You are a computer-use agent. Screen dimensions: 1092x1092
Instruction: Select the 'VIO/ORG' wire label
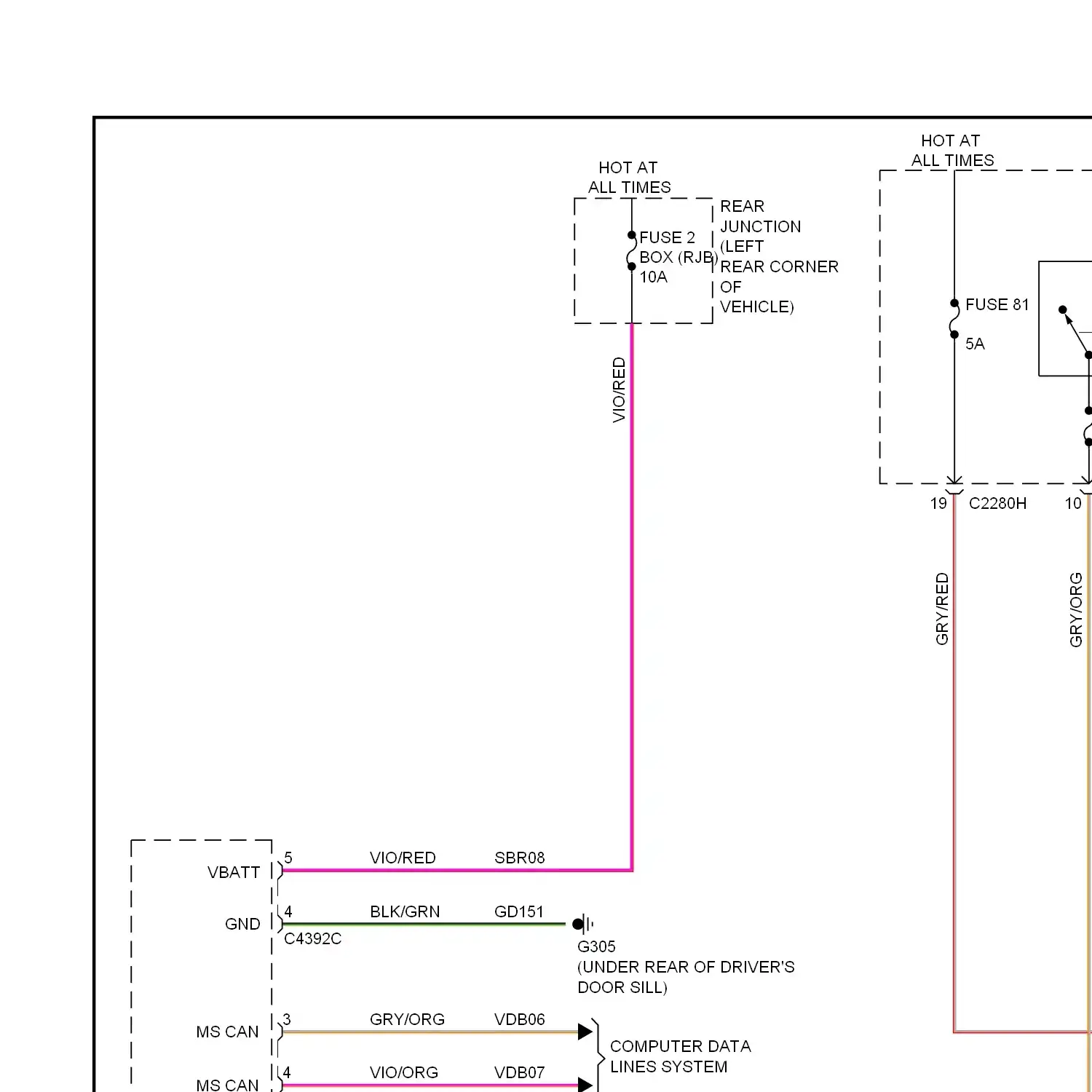[404, 1072]
